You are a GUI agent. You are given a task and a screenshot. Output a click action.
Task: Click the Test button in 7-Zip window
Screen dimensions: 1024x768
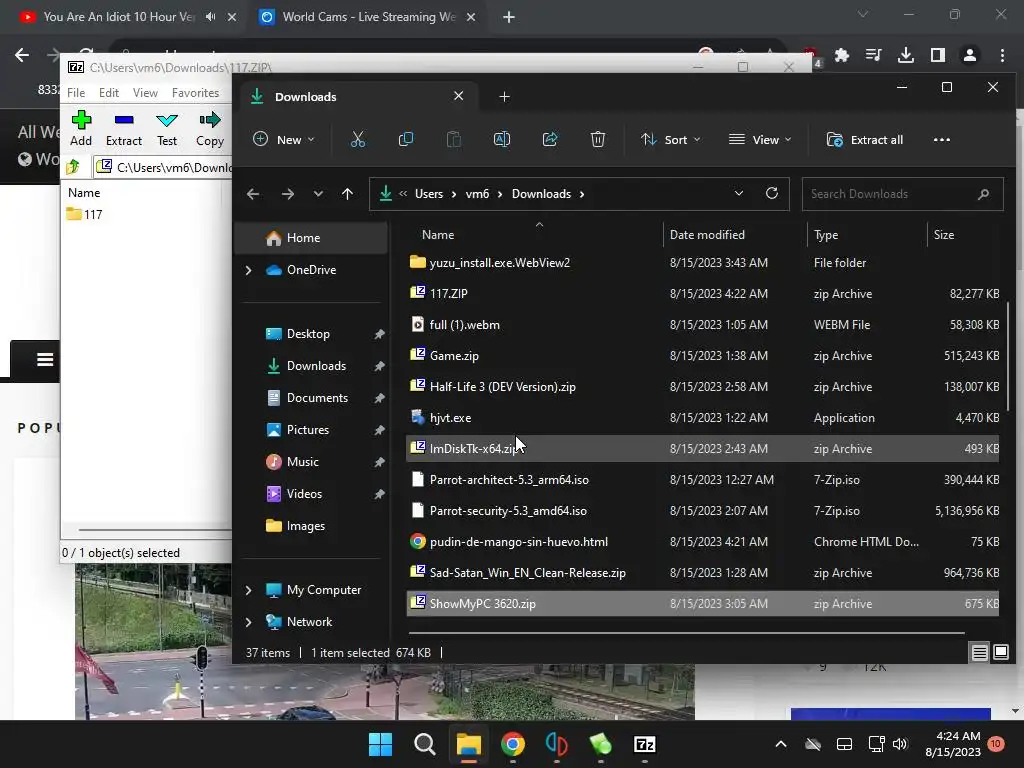(167, 129)
